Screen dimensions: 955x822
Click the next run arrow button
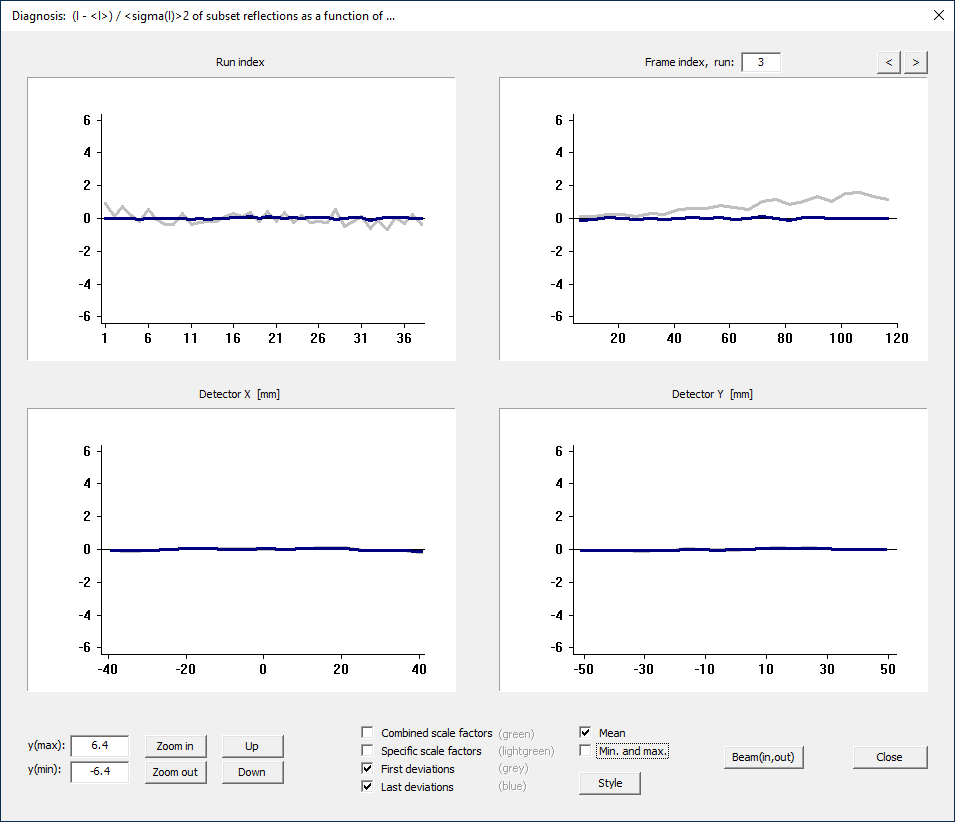[x=915, y=62]
